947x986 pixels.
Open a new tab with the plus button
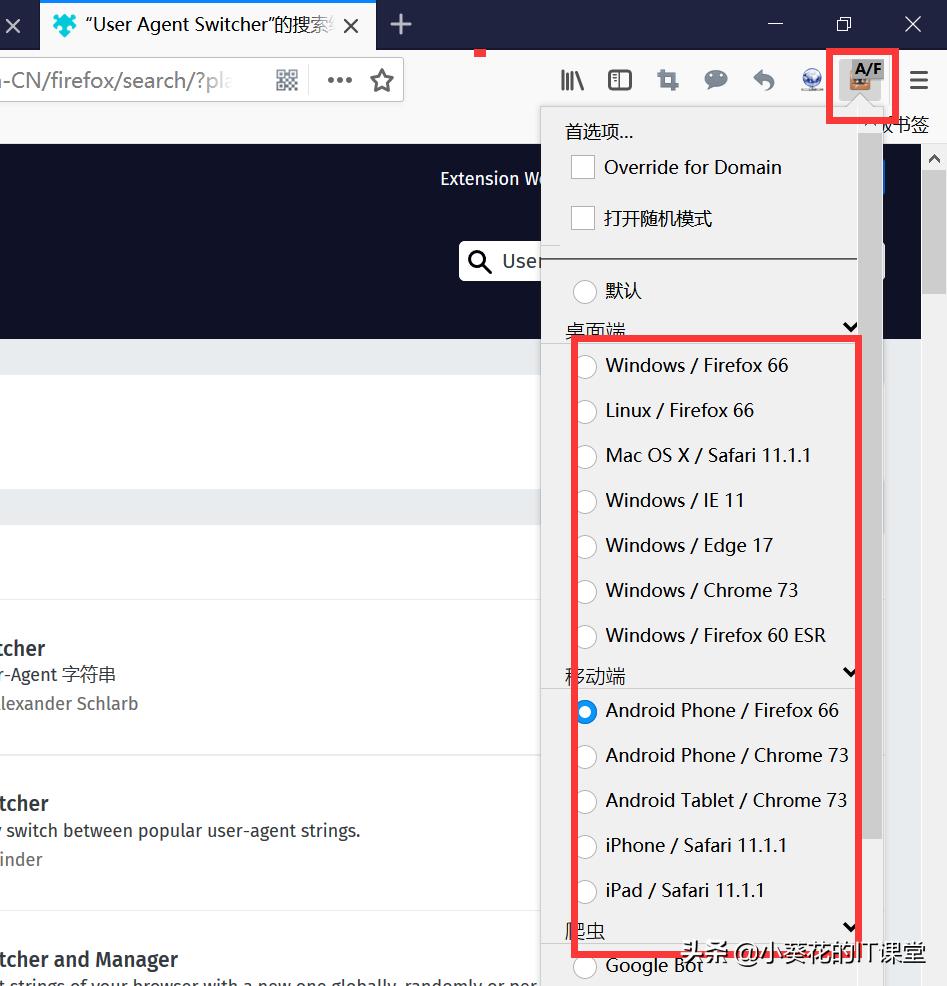pos(401,25)
